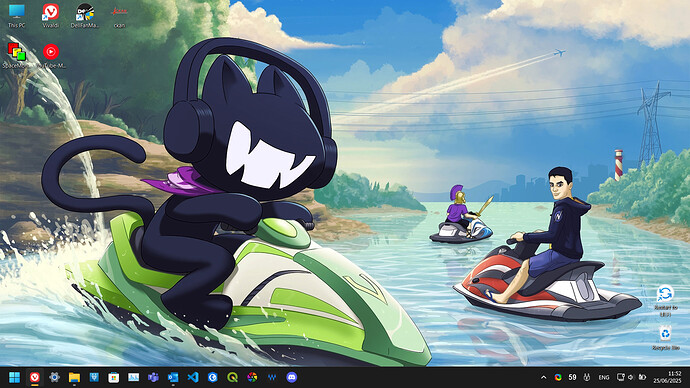Select the SpaceMonger desktop shortcut
The image size is (690, 388).
pyautogui.click(x=16, y=56)
